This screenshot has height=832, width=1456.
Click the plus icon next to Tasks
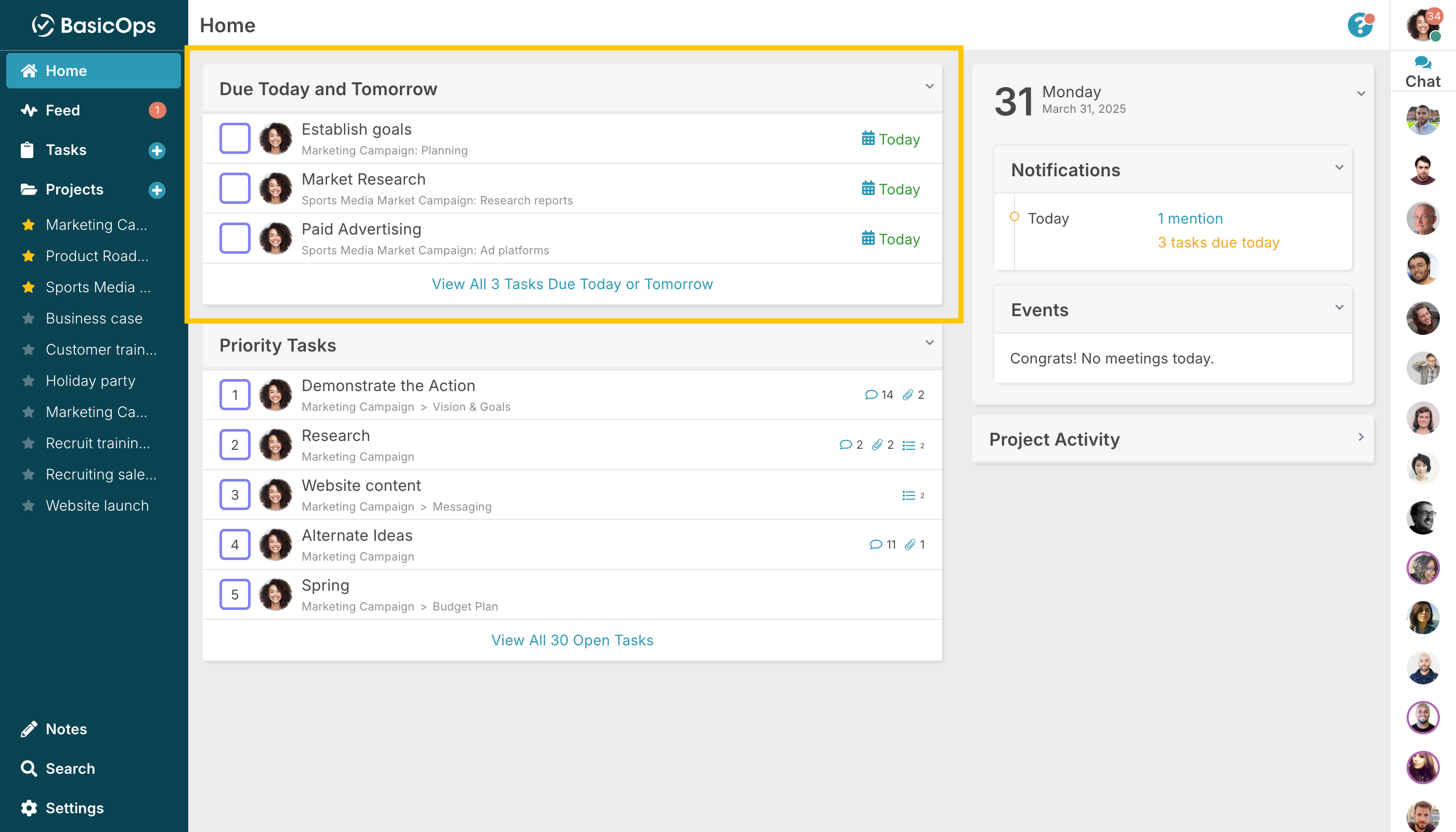pyautogui.click(x=157, y=150)
